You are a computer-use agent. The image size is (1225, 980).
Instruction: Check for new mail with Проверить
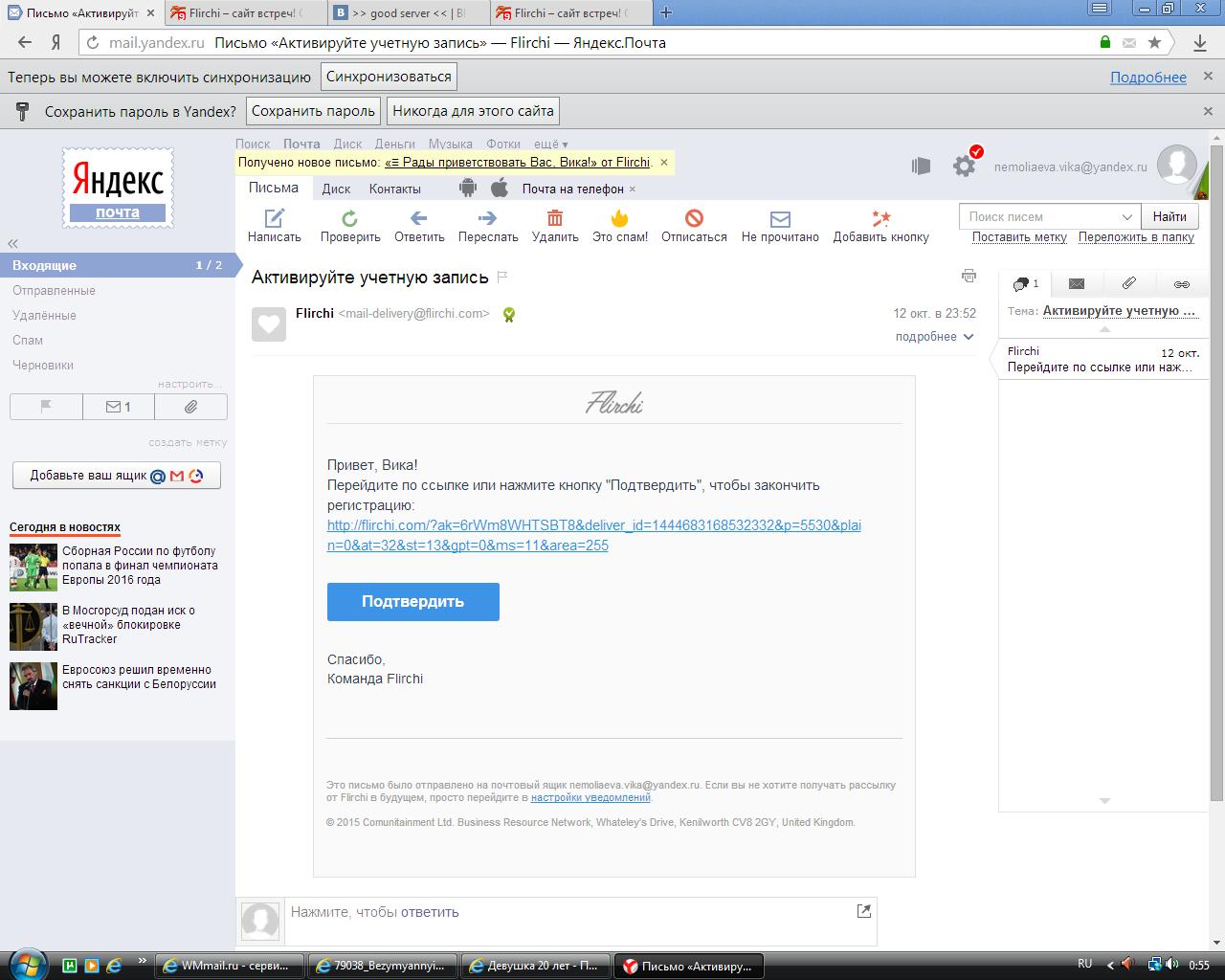(350, 227)
